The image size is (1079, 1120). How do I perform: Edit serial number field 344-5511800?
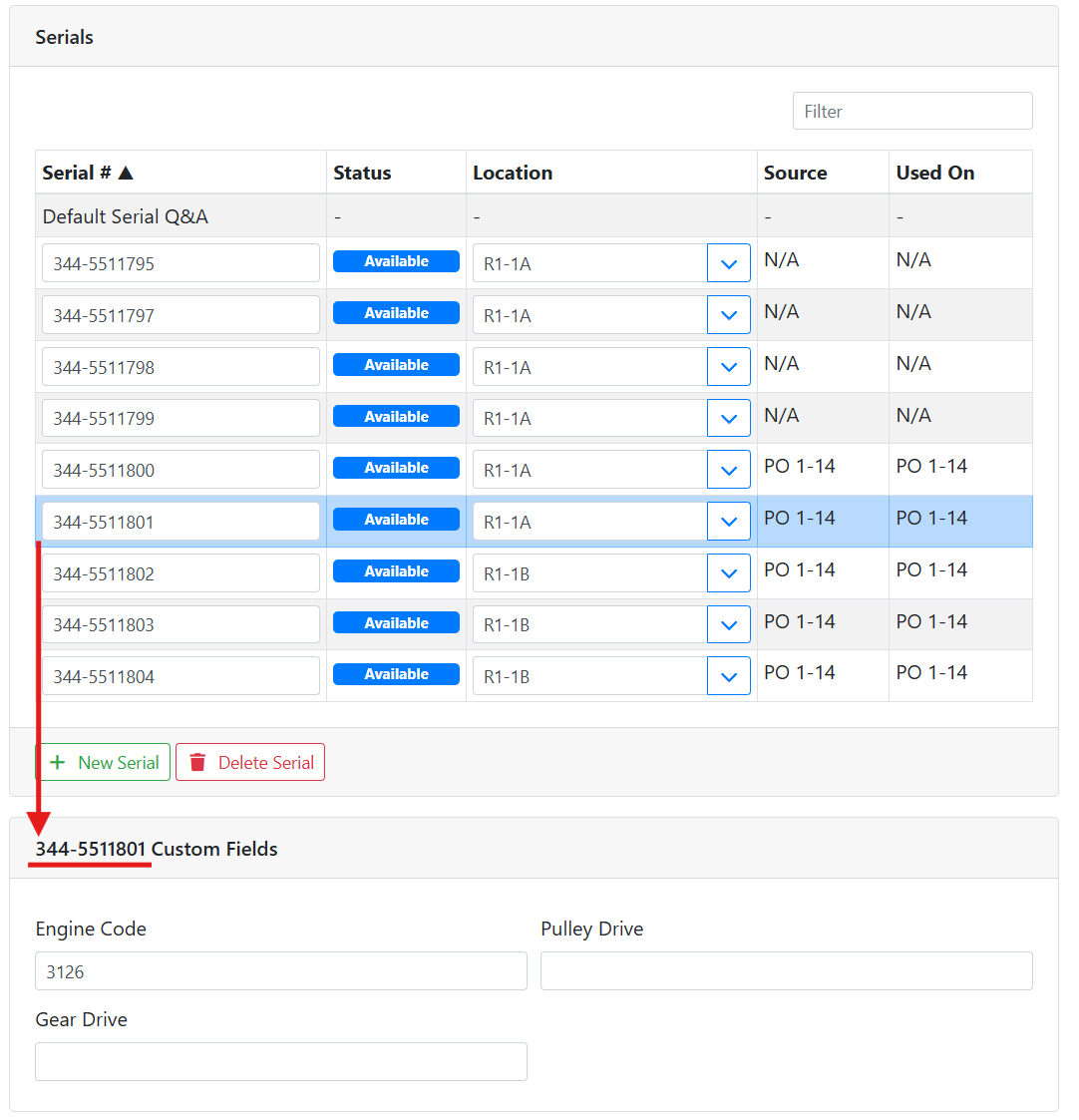tap(180, 470)
